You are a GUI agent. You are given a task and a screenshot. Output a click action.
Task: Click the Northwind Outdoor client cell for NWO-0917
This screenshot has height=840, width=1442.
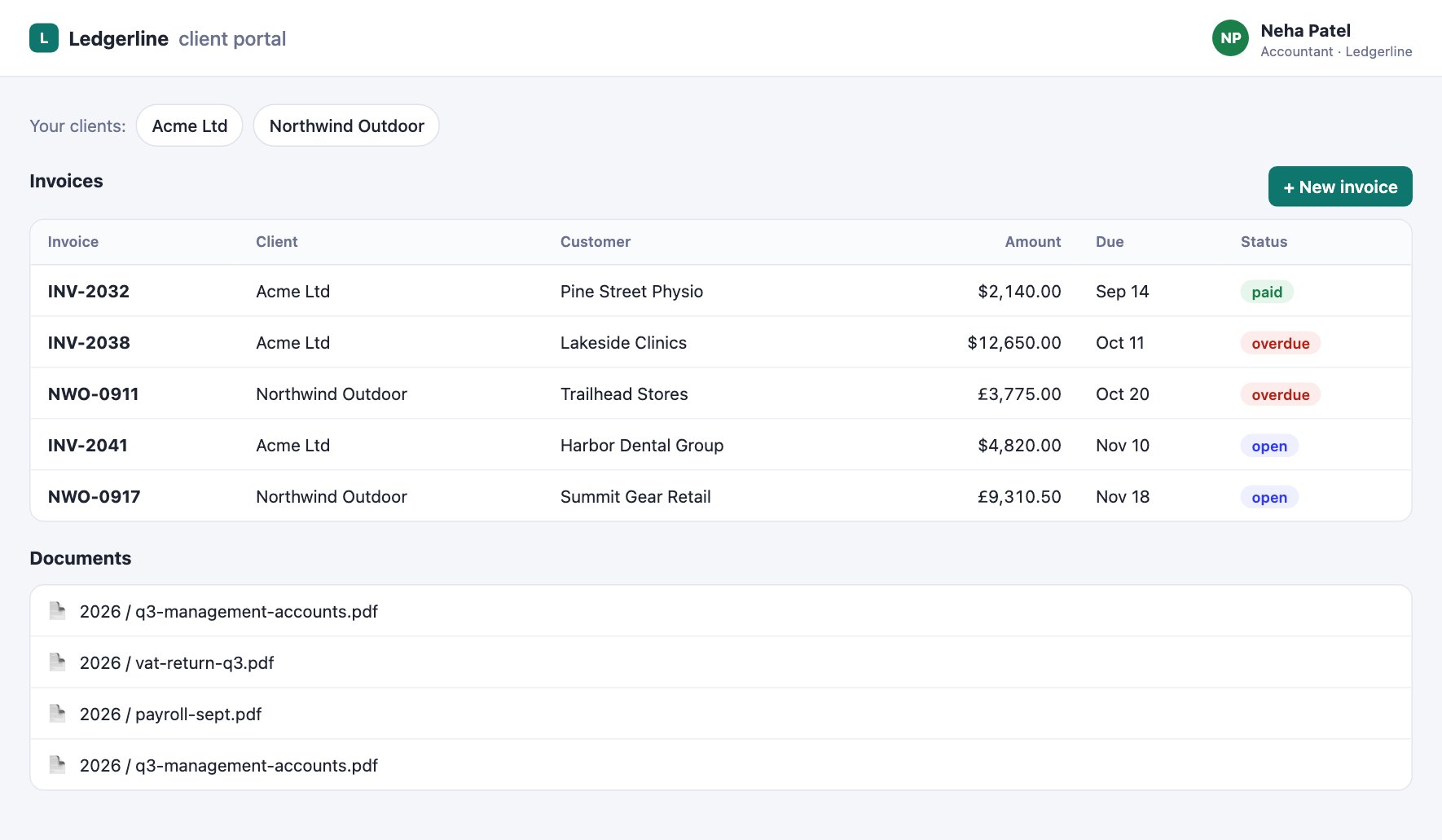(332, 496)
